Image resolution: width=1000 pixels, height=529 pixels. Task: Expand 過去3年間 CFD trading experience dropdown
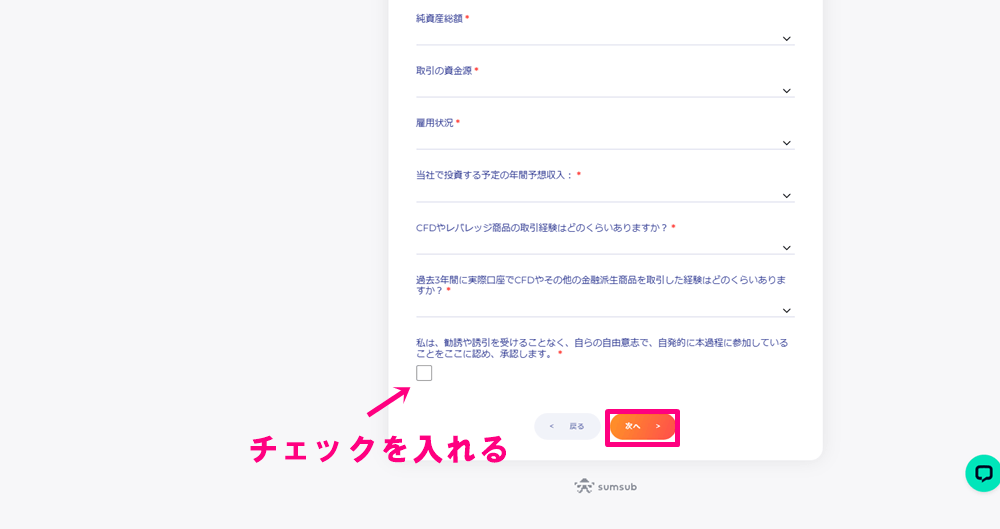(605, 309)
